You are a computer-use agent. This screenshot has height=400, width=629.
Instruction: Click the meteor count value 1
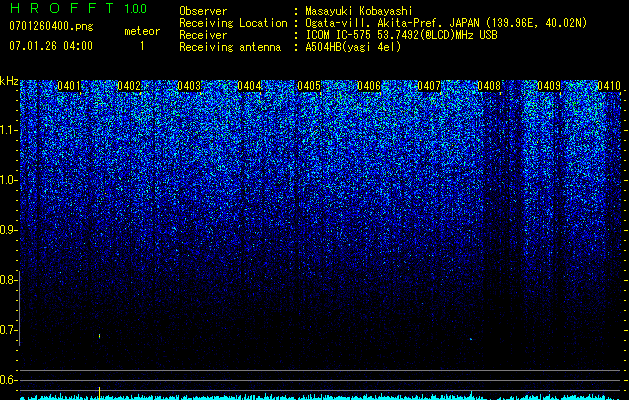[142, 46]
